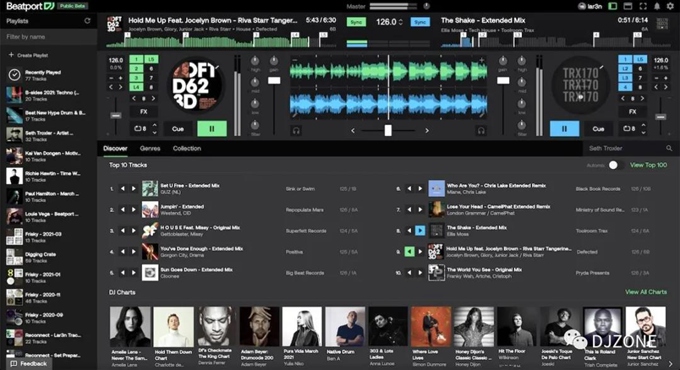
Task: Click the Create Playlist button
Action: point(28,55)
